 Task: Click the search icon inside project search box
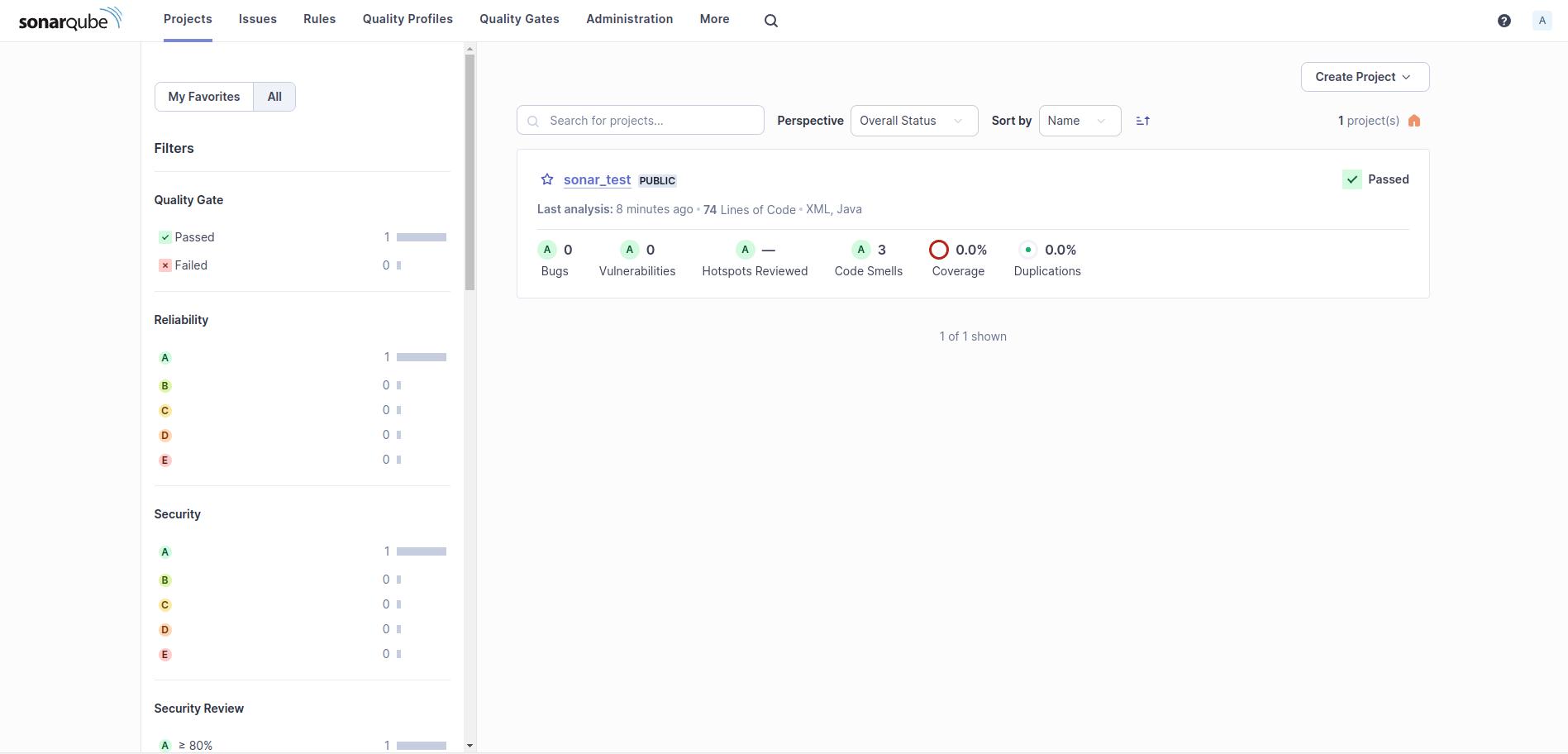click(533, 122)
